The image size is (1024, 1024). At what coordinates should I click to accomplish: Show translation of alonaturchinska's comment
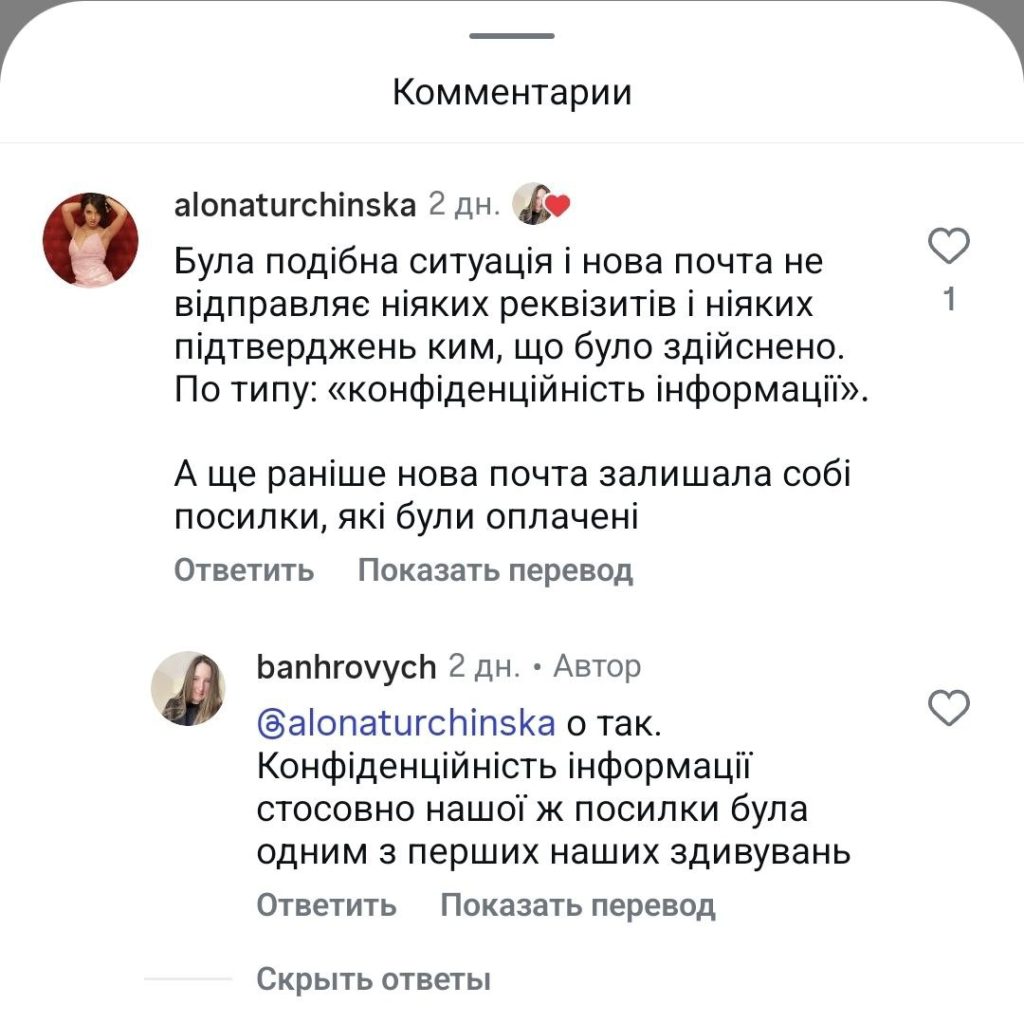[x=495, y=571]
